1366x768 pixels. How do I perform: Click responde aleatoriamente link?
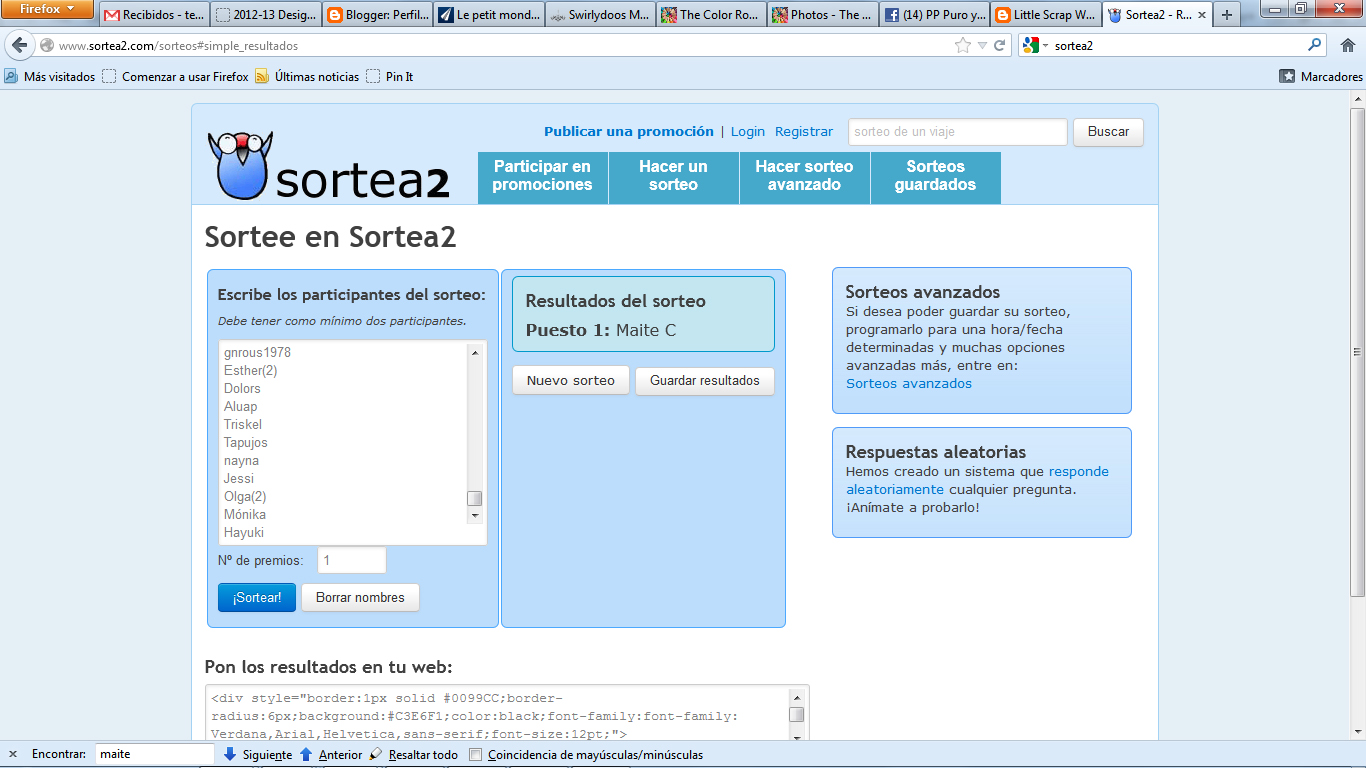(977, 480)
